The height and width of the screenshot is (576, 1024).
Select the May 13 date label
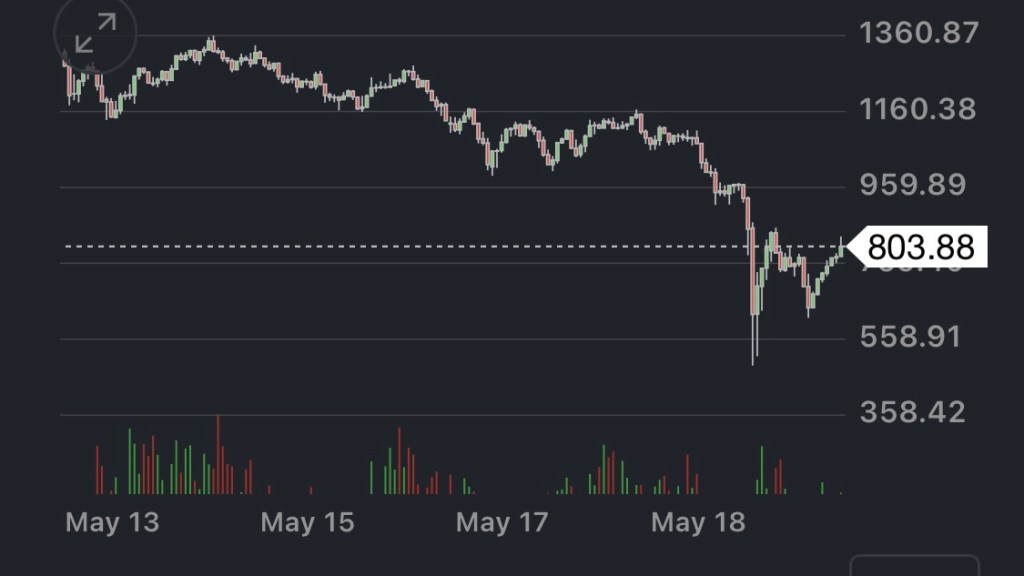(x=112, y=522)
